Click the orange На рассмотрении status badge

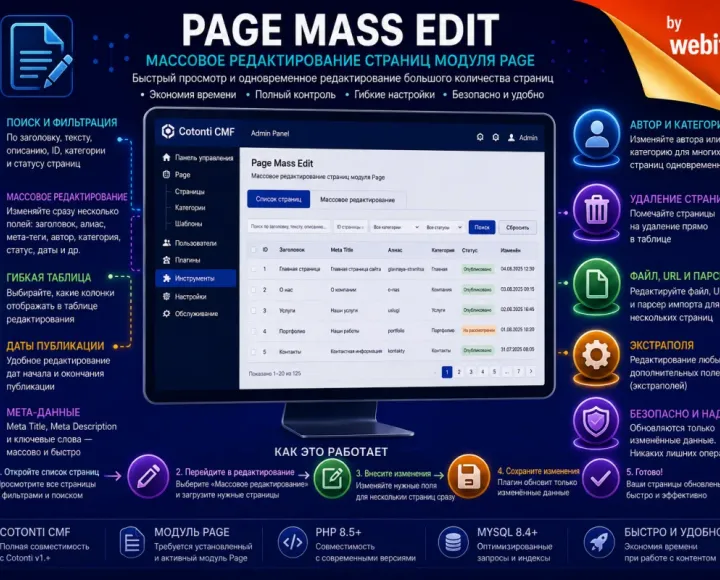point(478,330)
